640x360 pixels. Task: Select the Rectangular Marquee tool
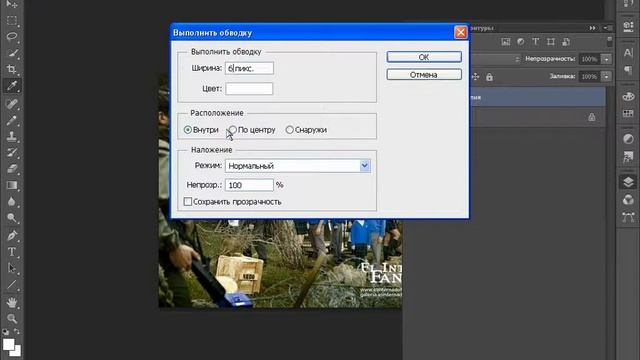tap(12, 20)
